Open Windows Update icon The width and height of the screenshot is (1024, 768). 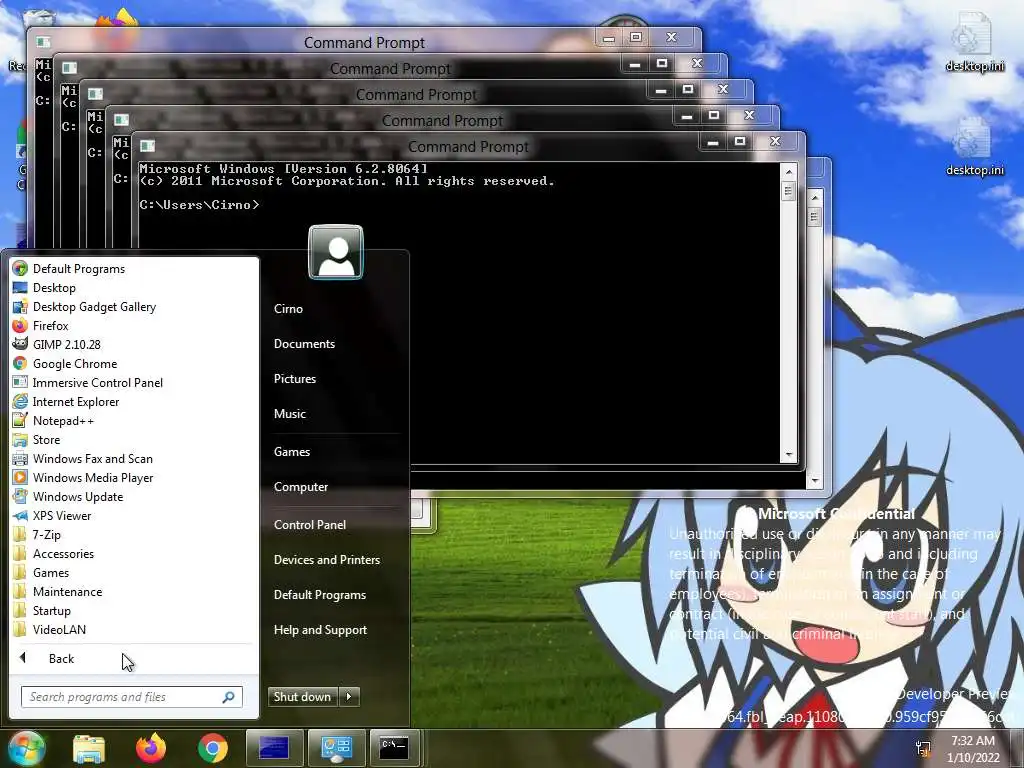[x=20, y=496]
